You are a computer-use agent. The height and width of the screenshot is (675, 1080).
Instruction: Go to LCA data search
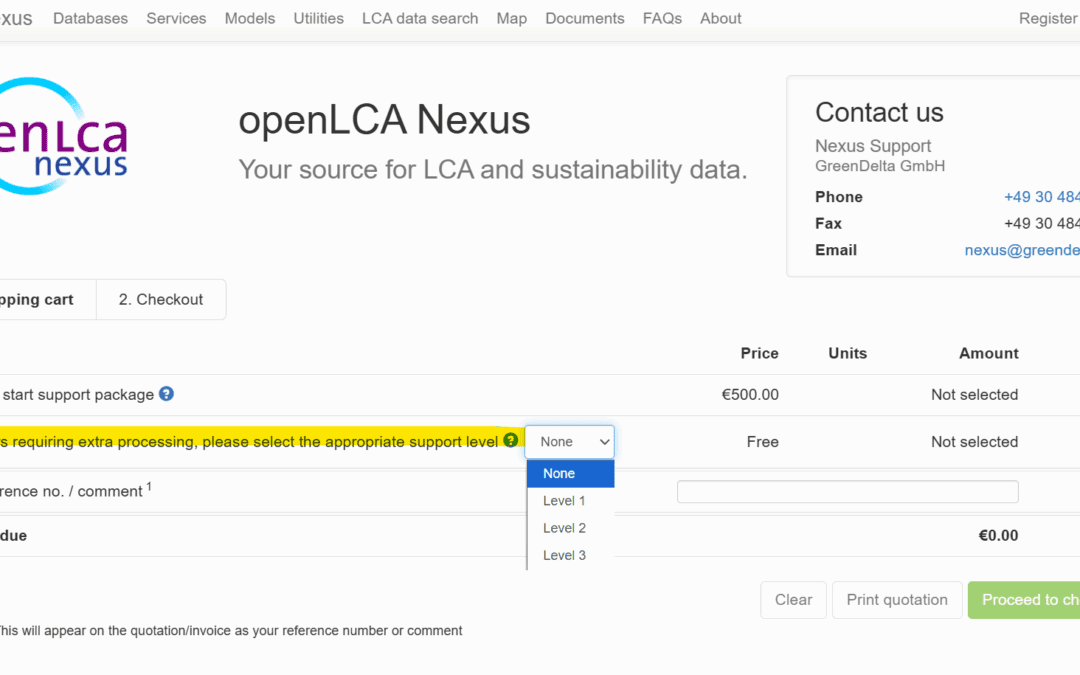pyautogui.click(x=420, y=19)
